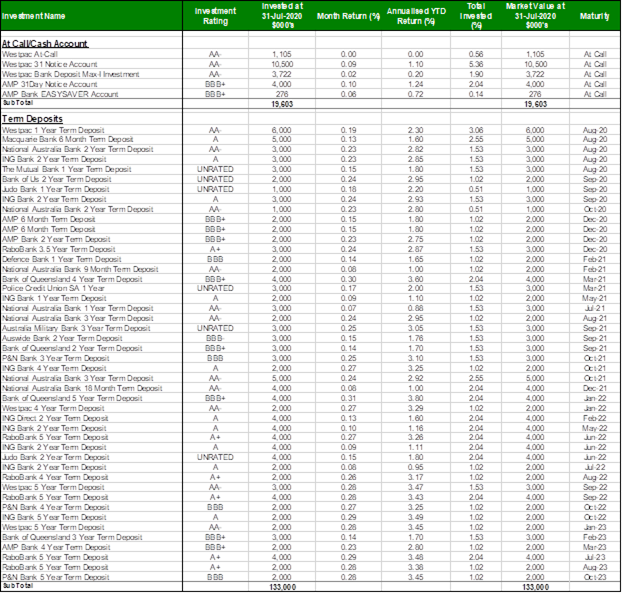Select the AMP 31Day Notice Account name
The height and width of the screenshot is (593, 622).
(x=50, y=84)
